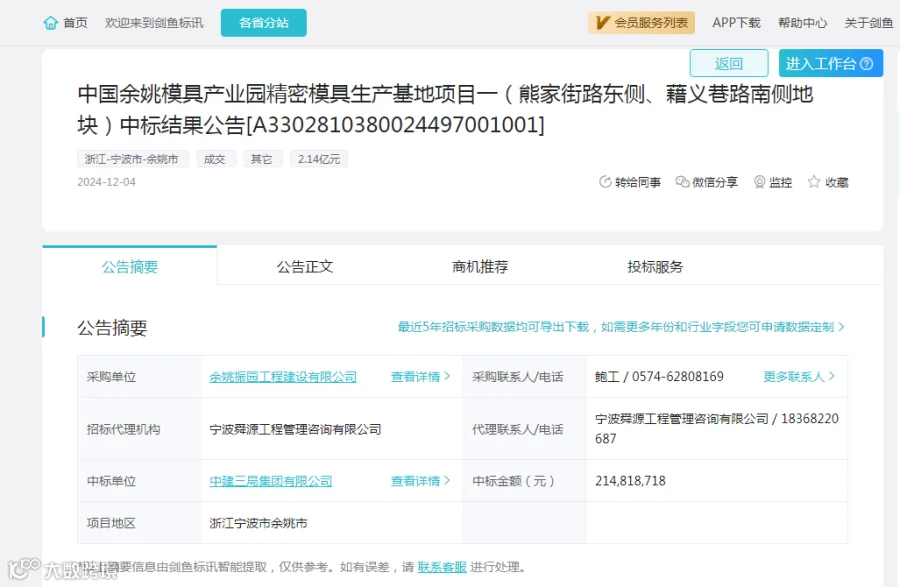
Task: Click the home icon next to 首页
Action: point(51,23)
